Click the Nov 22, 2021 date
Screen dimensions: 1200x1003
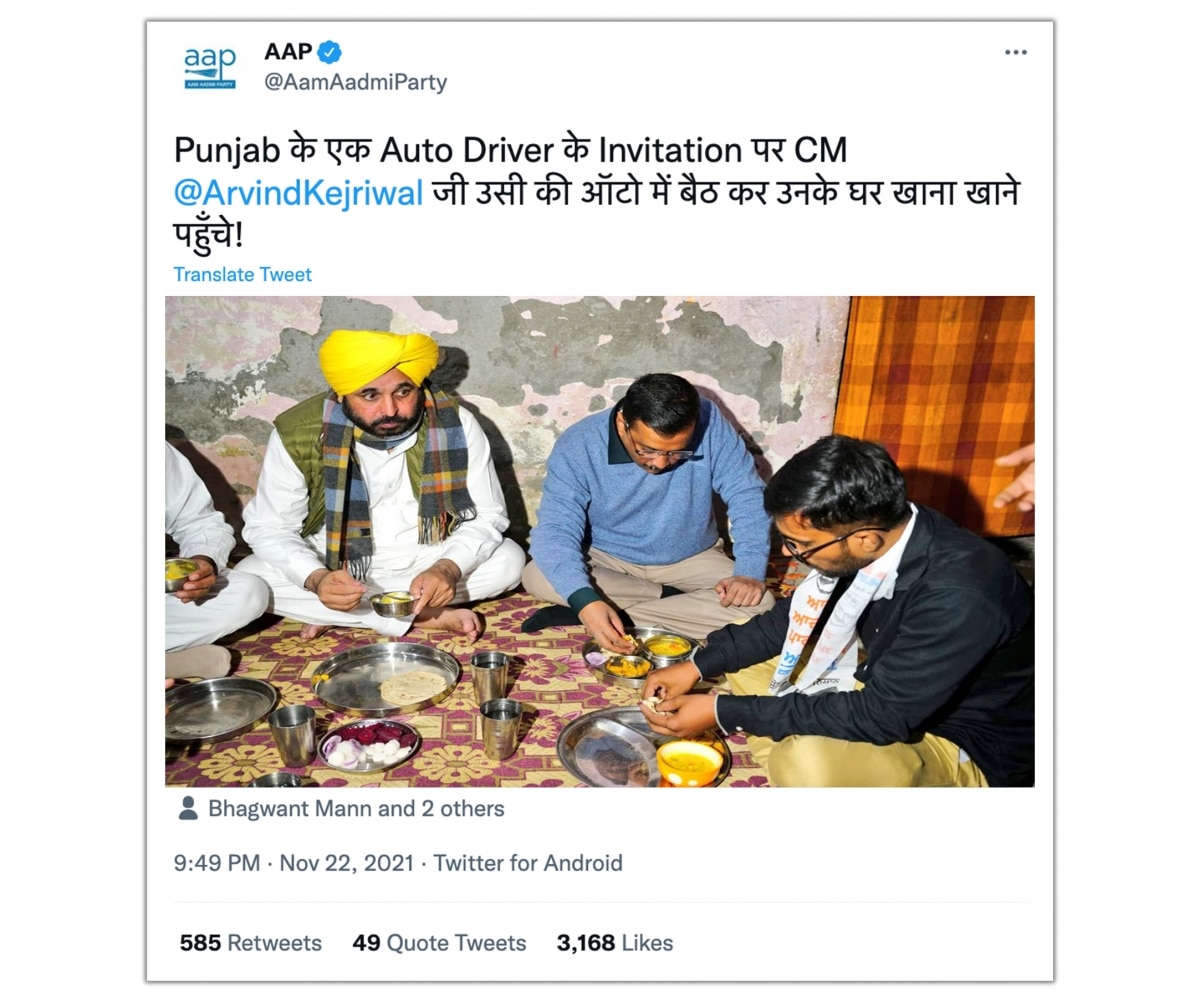click(346, 863)
